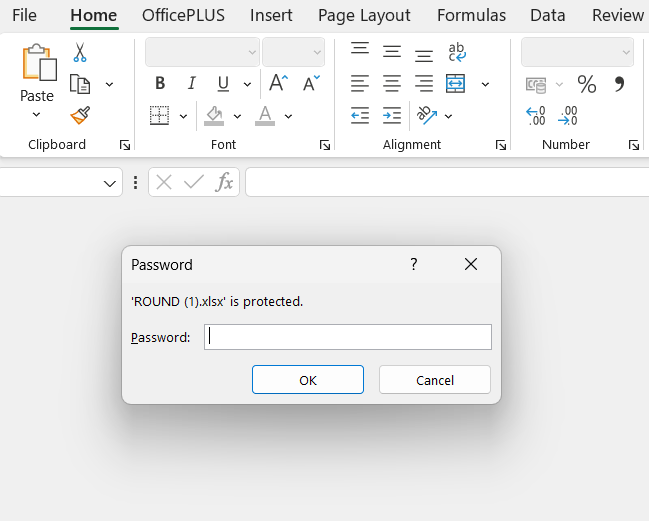Open the Data tab
Screen dimensions: 649x521
tap(548, 15)
